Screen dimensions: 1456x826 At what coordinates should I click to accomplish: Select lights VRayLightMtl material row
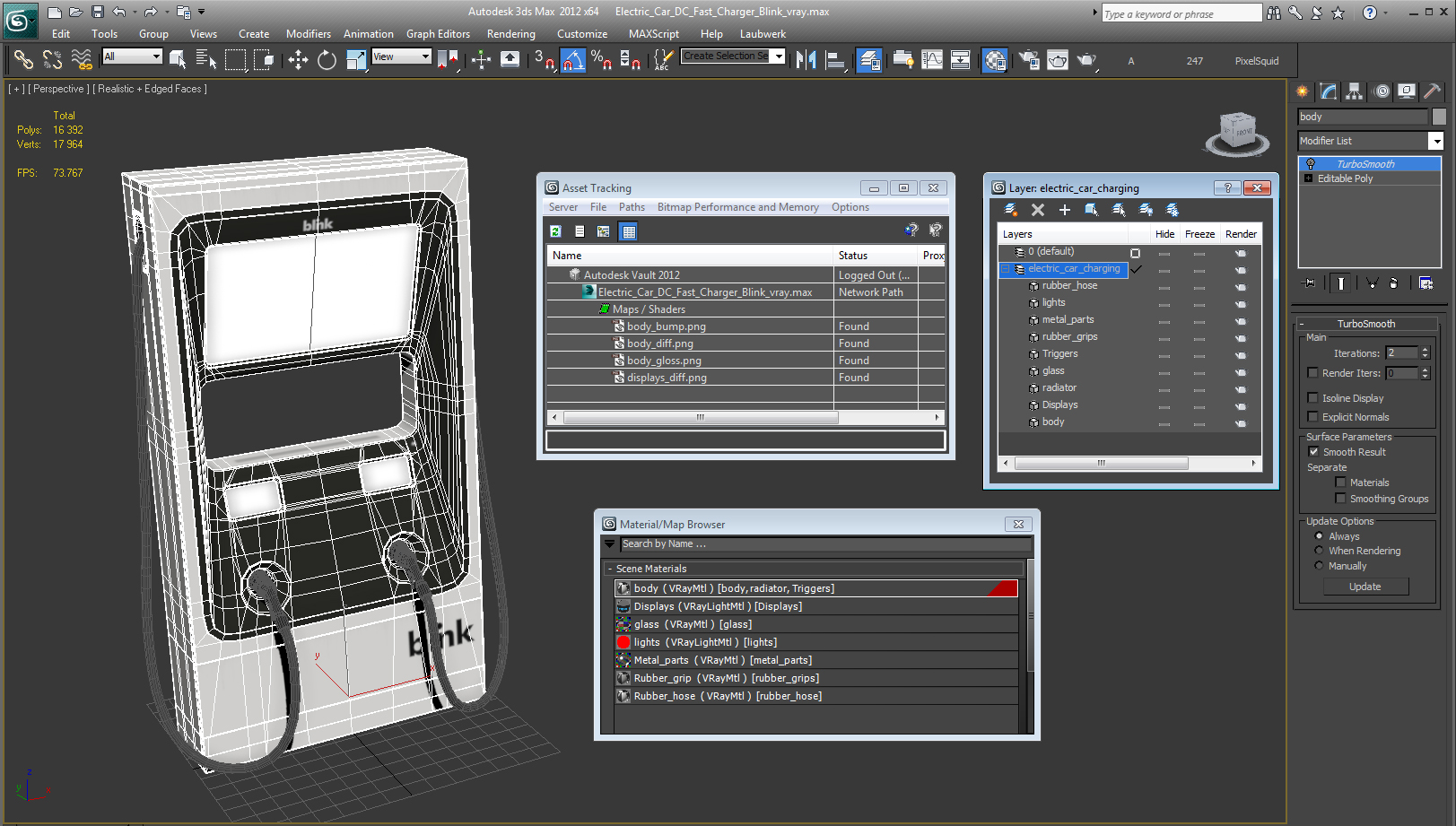coord(815,642)
